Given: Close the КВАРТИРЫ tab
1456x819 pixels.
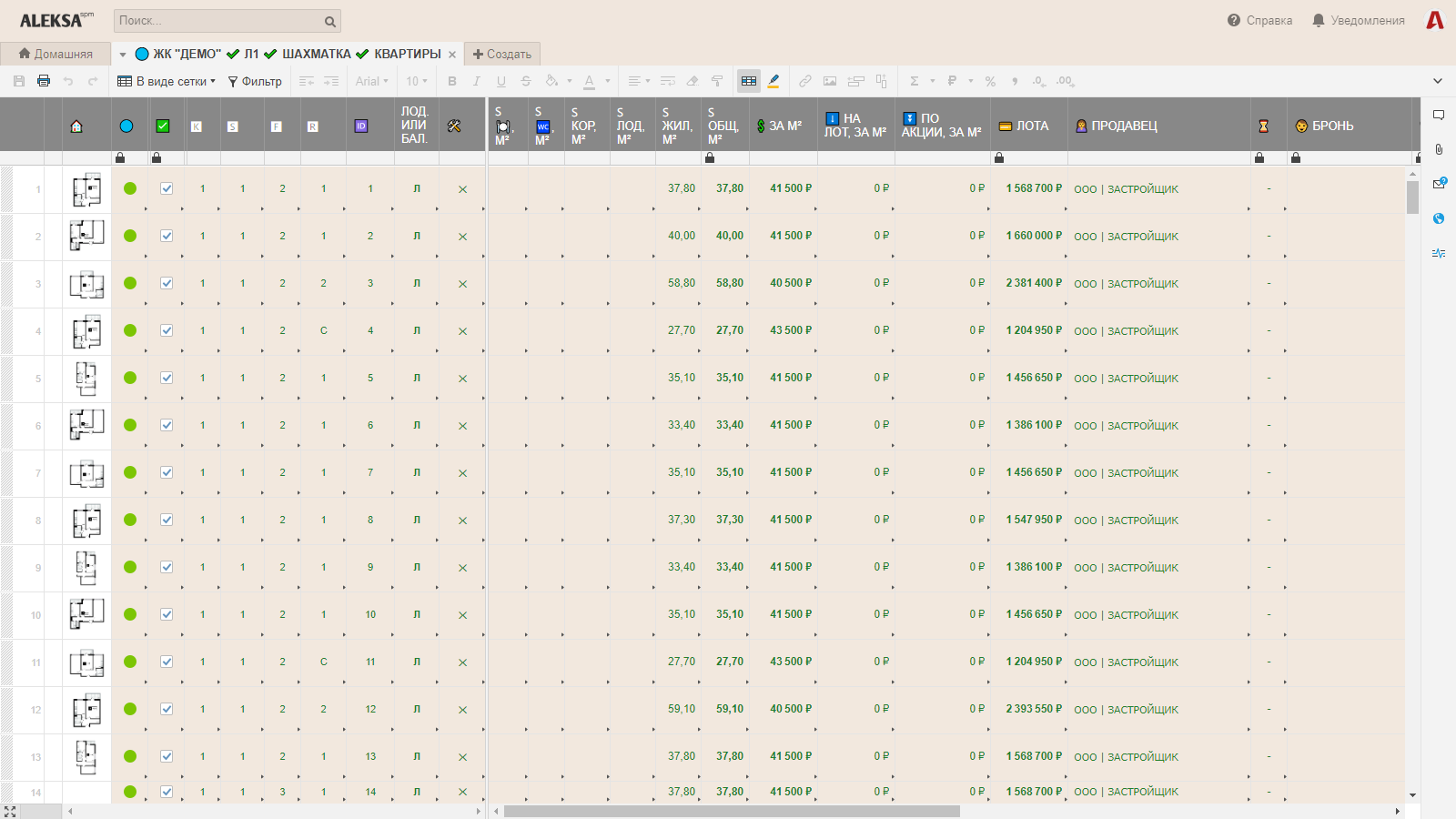Looking at the screenshot, I should (452, 55).
